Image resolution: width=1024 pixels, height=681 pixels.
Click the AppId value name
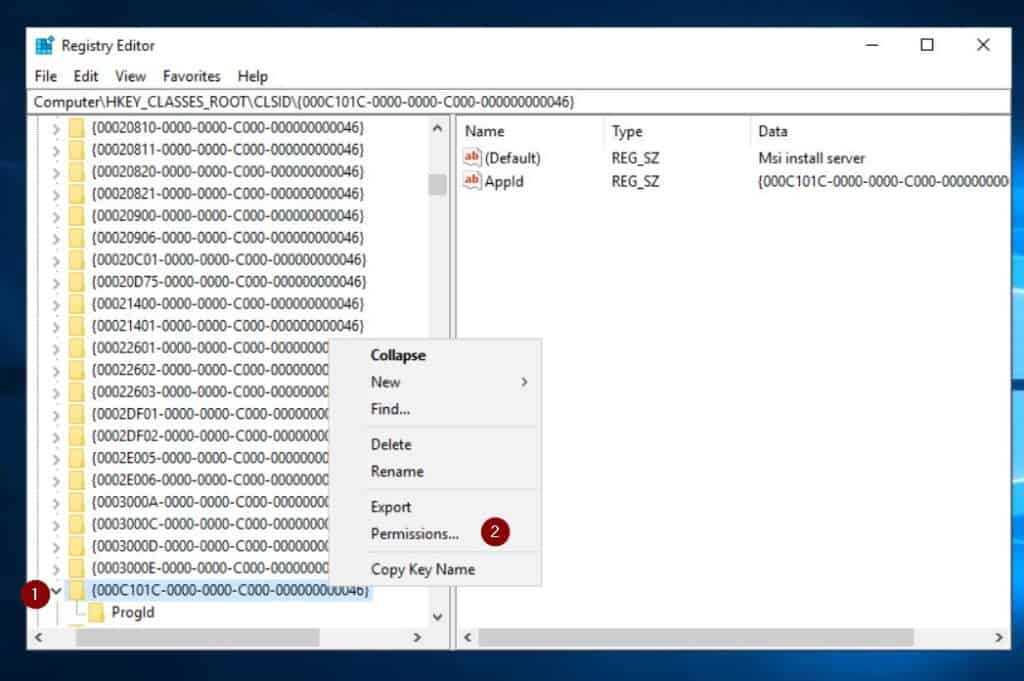point(504,182)
